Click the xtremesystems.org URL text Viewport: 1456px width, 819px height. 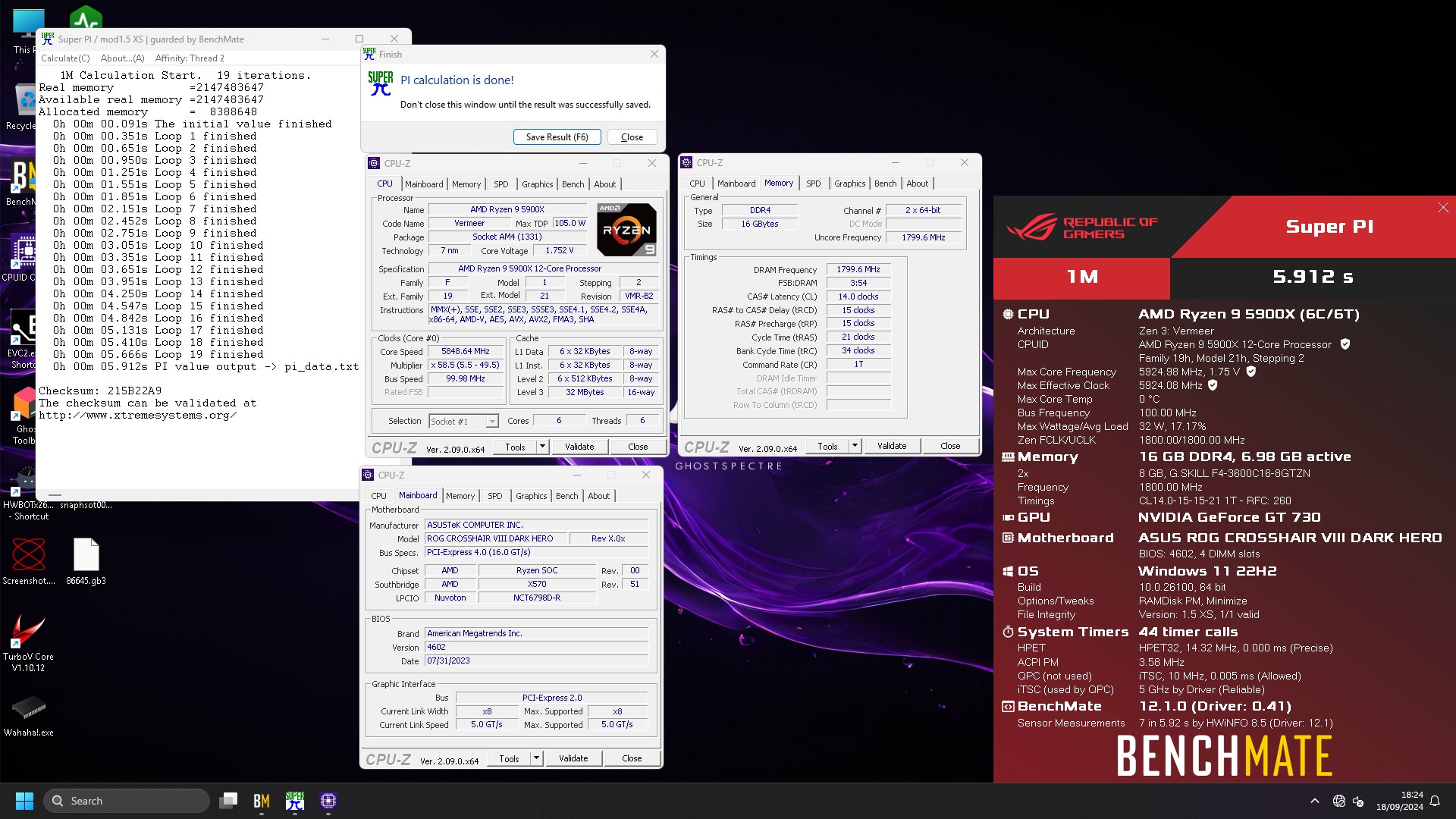138,415
